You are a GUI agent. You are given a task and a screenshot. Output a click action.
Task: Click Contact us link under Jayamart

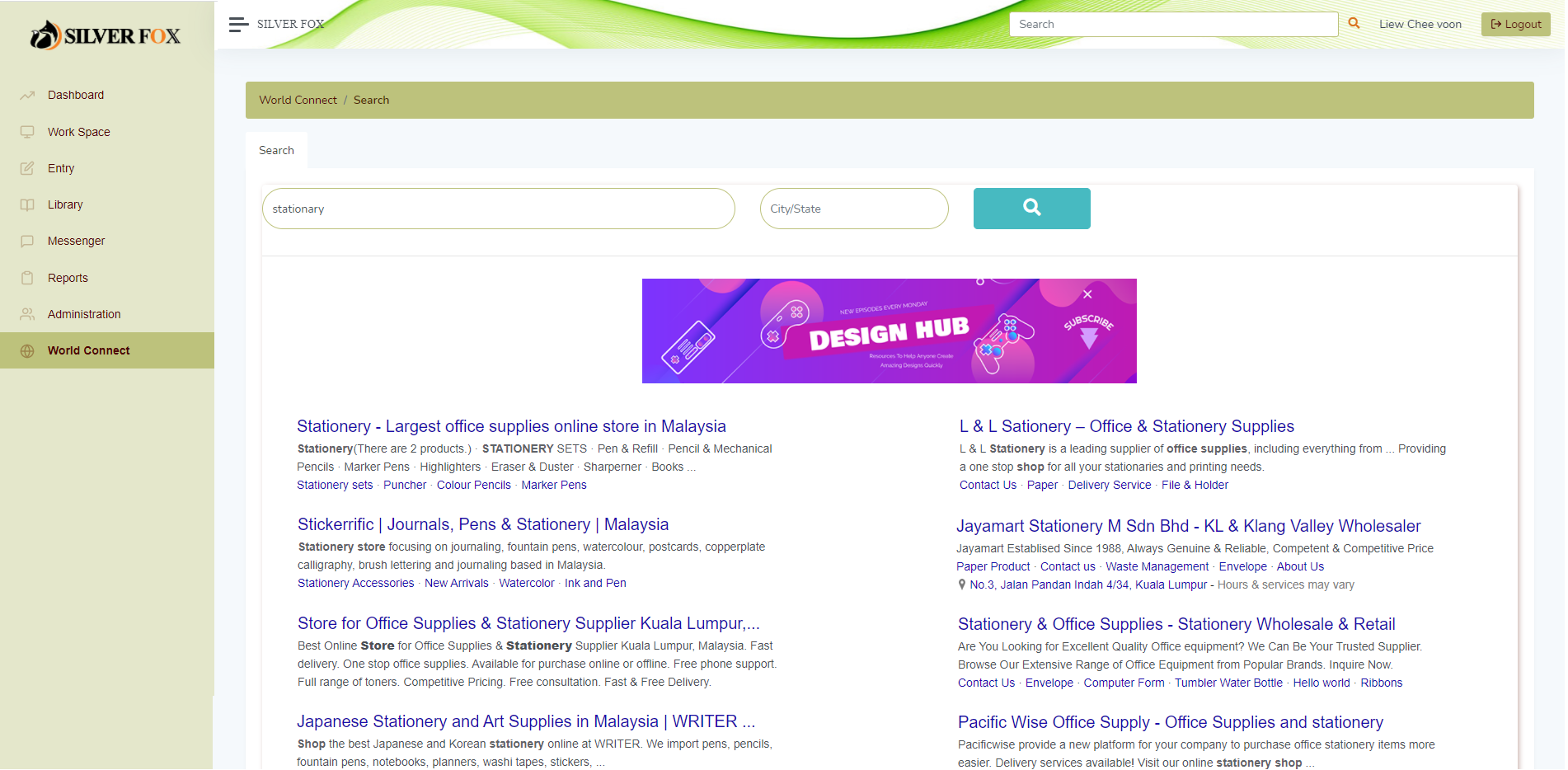[1068, 566]
